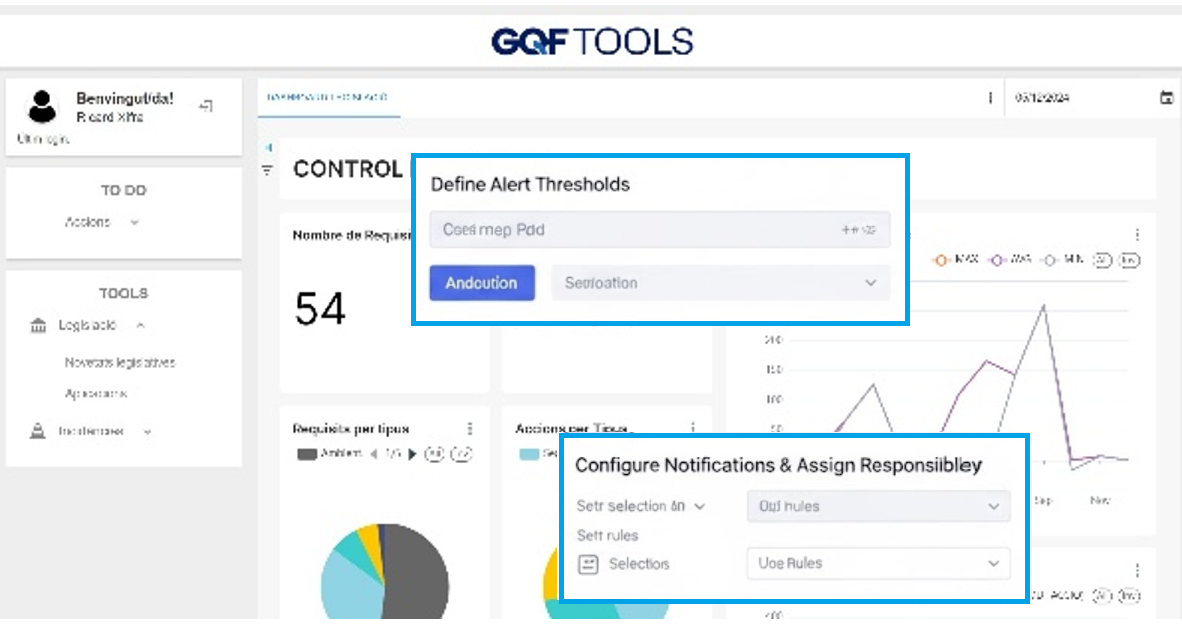Image resolution: width=1182 pixels, height=624 pixels.
Task: Click the blue Andoution button
Action: pyautogui.click(x=482, y=283)
